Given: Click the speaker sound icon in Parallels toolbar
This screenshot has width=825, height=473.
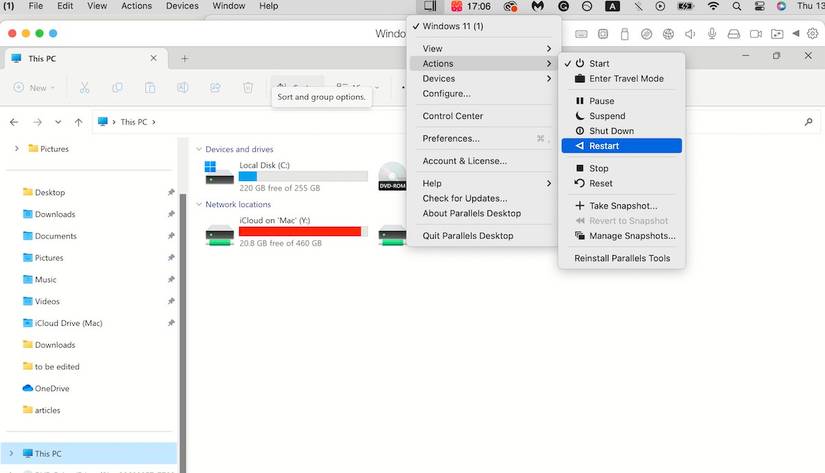Looking at the screenshot, I should click(690, 34).
